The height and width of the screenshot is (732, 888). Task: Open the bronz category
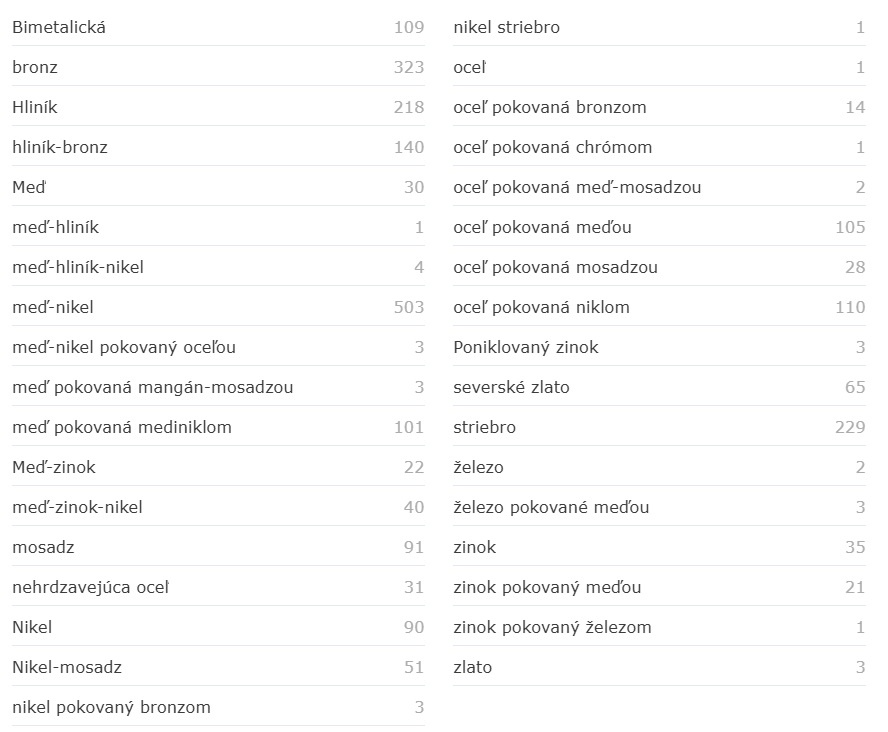[35, 67]
